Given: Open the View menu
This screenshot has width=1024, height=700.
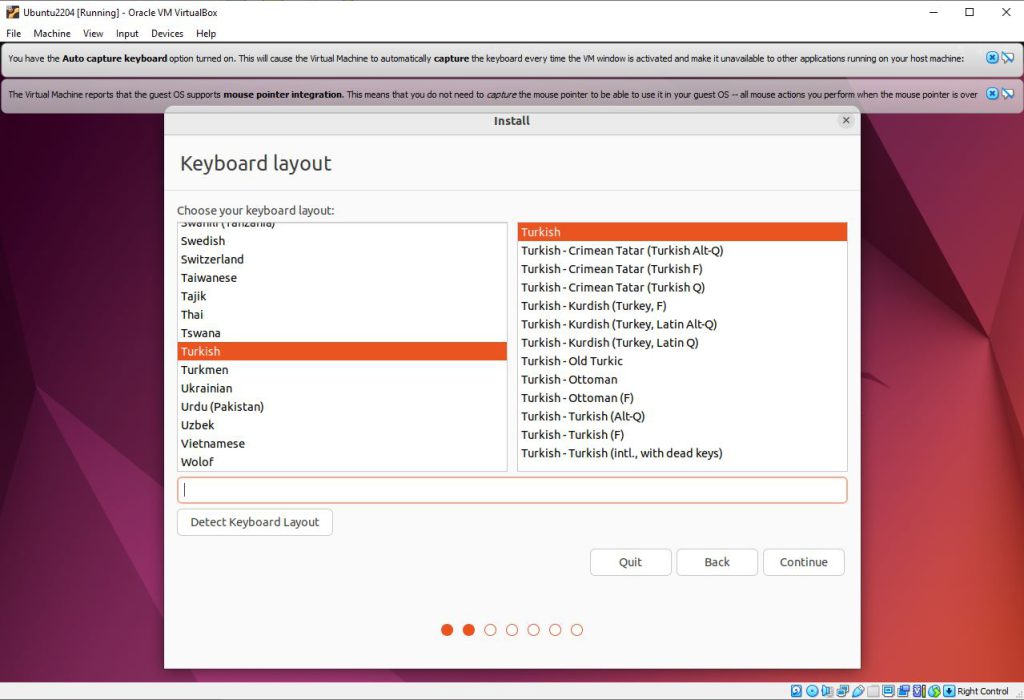Looking at the screenshot, I should pos(93,33).
